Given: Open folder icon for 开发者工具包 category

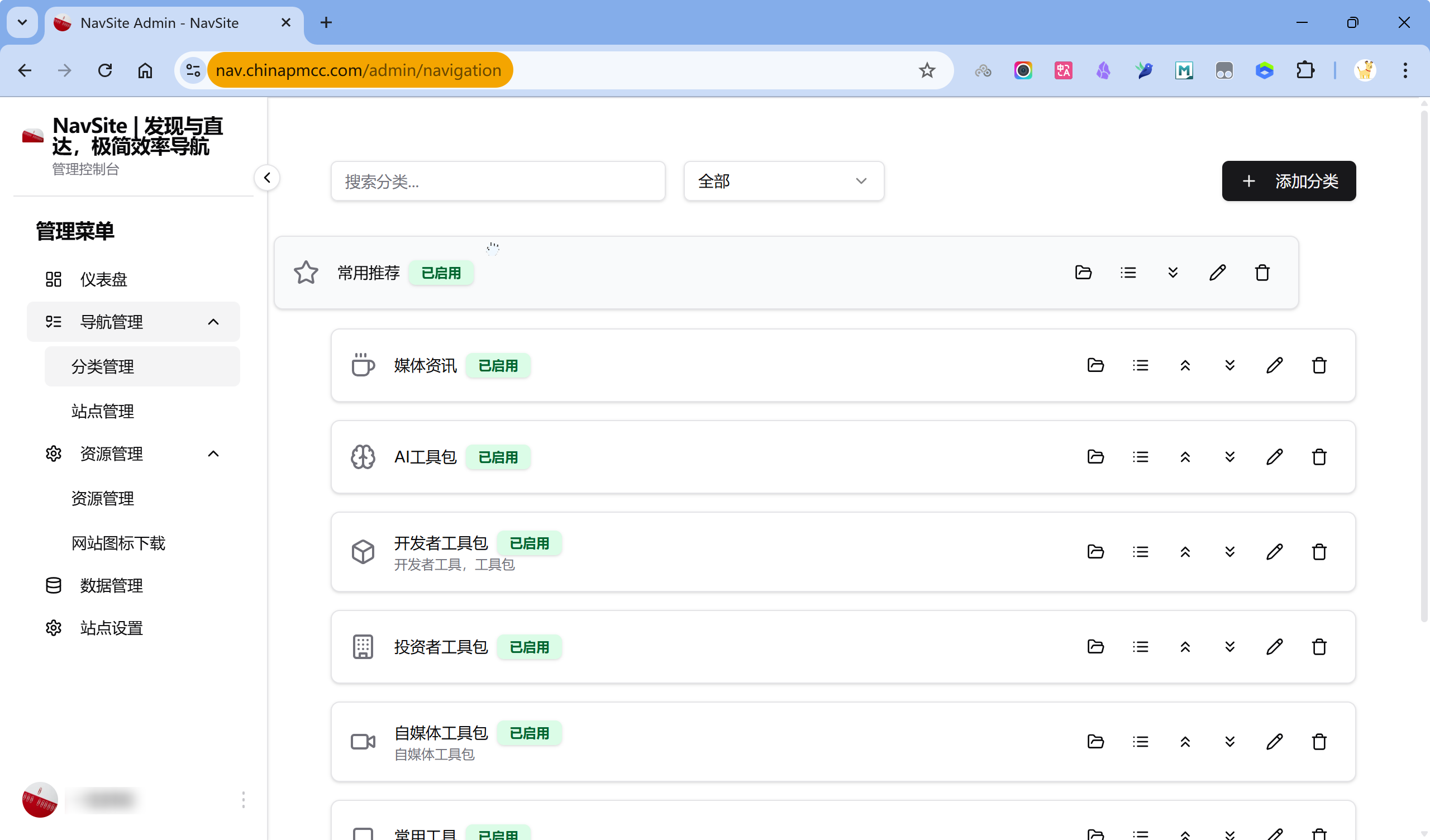Looking at the screenshot, I should click(1095, 552).
